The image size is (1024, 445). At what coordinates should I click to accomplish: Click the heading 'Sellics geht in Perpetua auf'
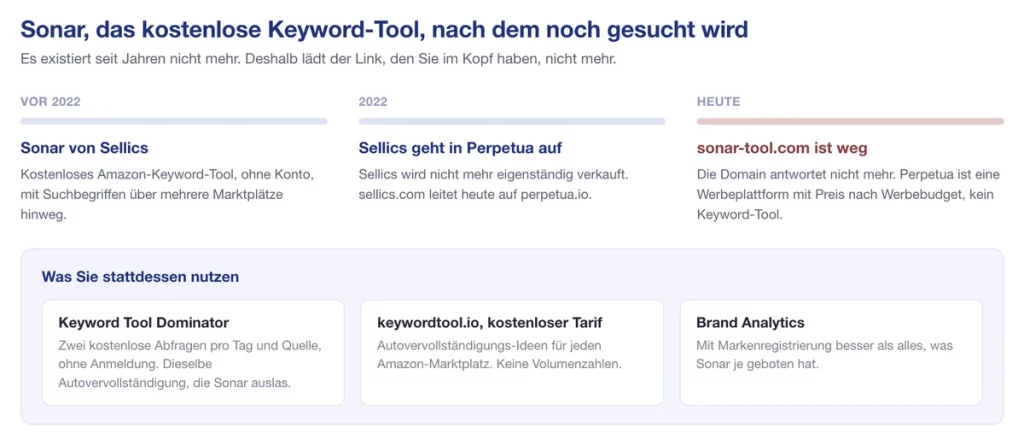(460, 148)
